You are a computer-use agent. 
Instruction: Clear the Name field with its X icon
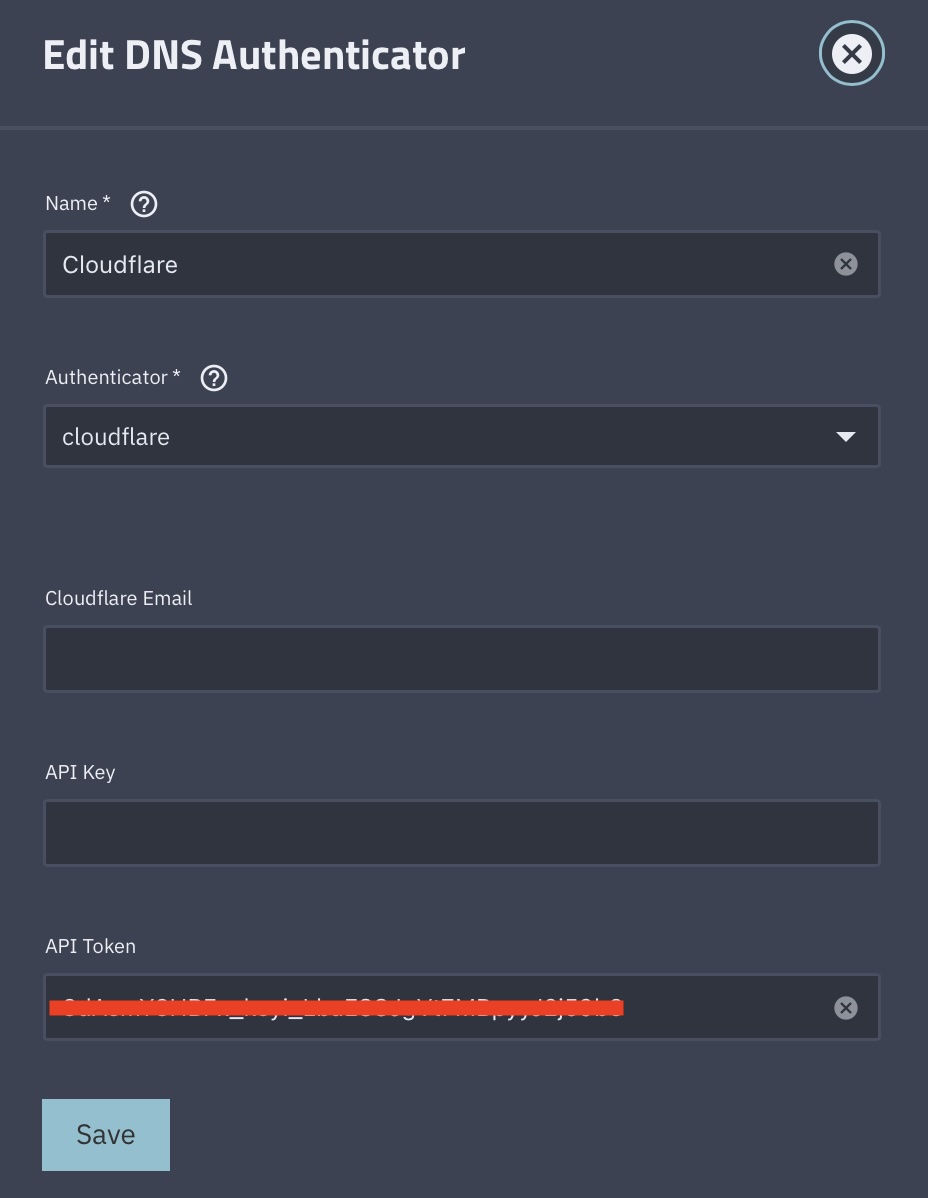coord(846,264)
